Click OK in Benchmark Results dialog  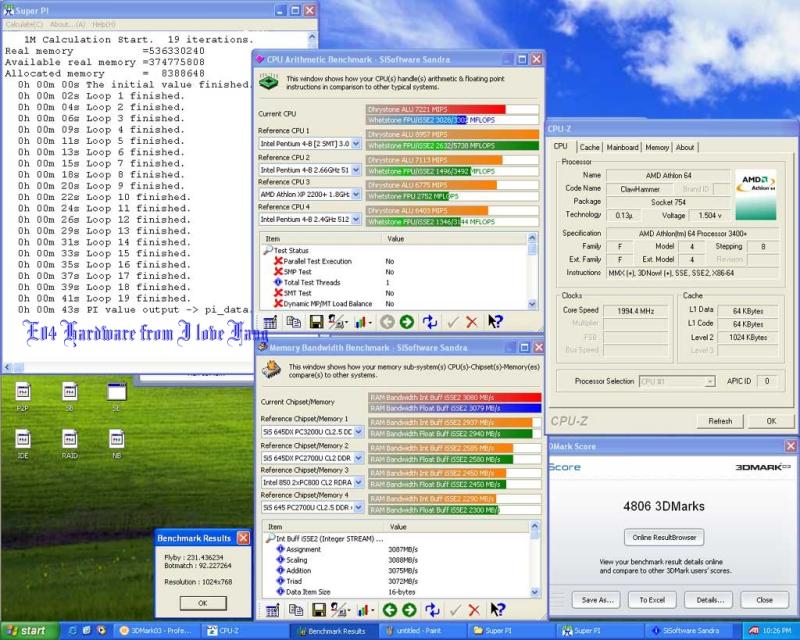tap(203, 603)
